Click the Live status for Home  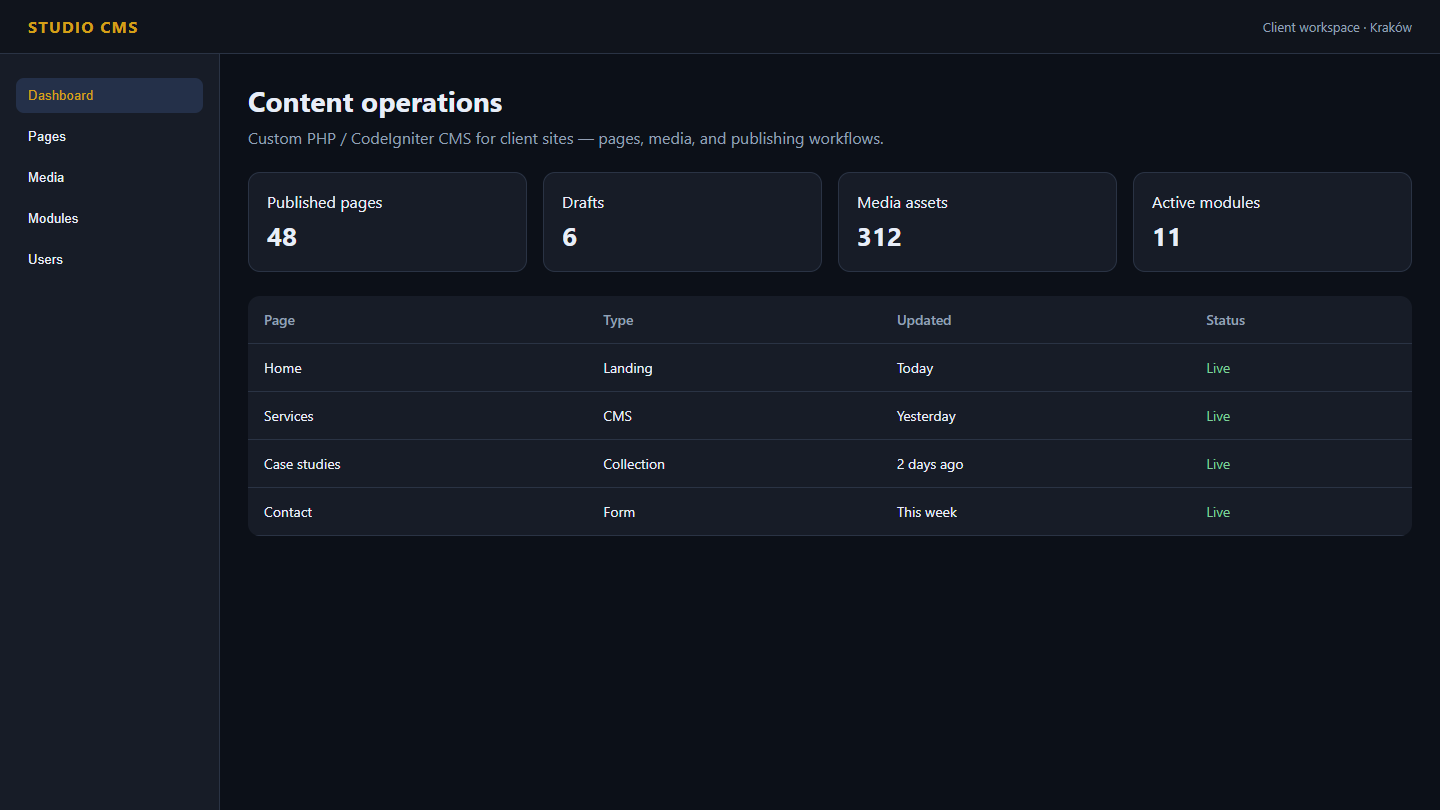tap(1218, 369)
